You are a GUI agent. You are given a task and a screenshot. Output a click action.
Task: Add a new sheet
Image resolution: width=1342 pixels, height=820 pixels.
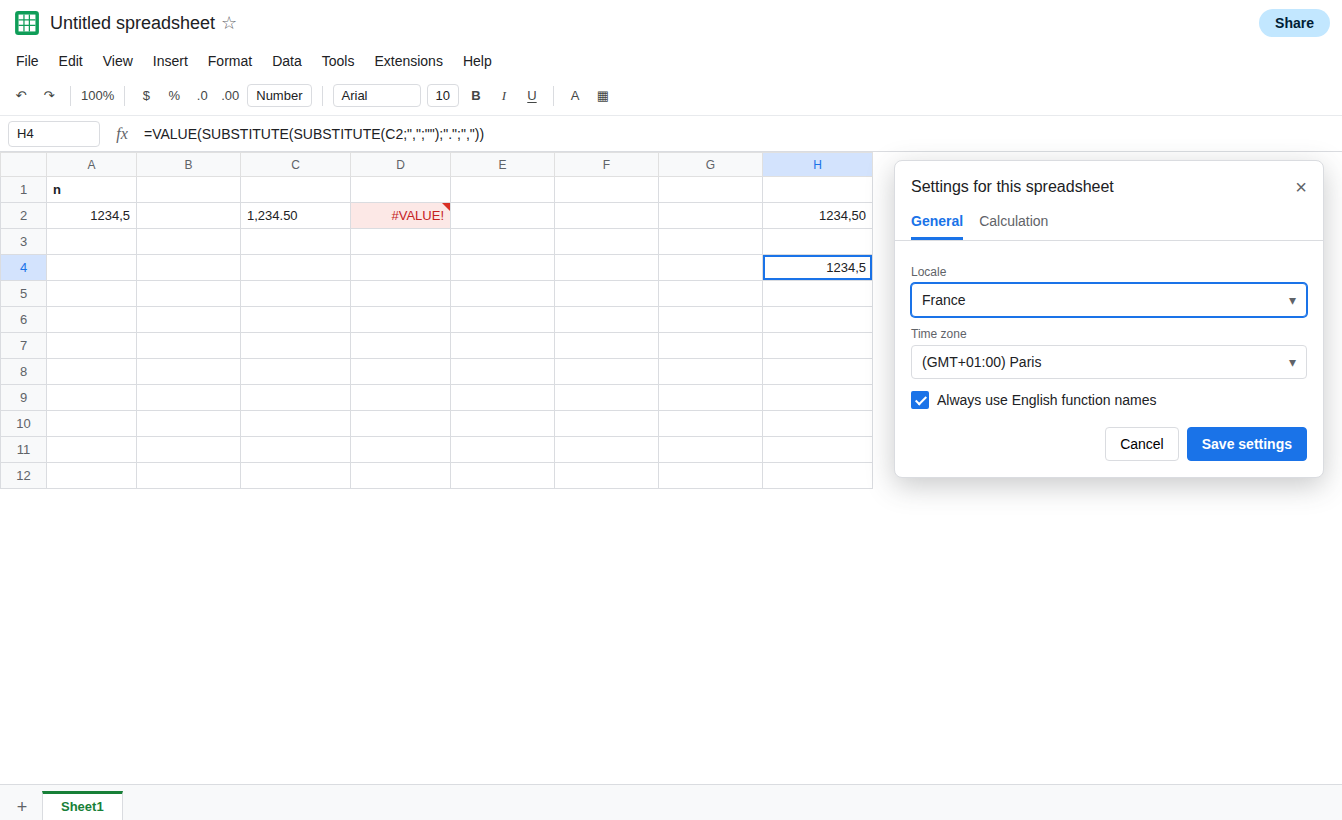(22, 806)
